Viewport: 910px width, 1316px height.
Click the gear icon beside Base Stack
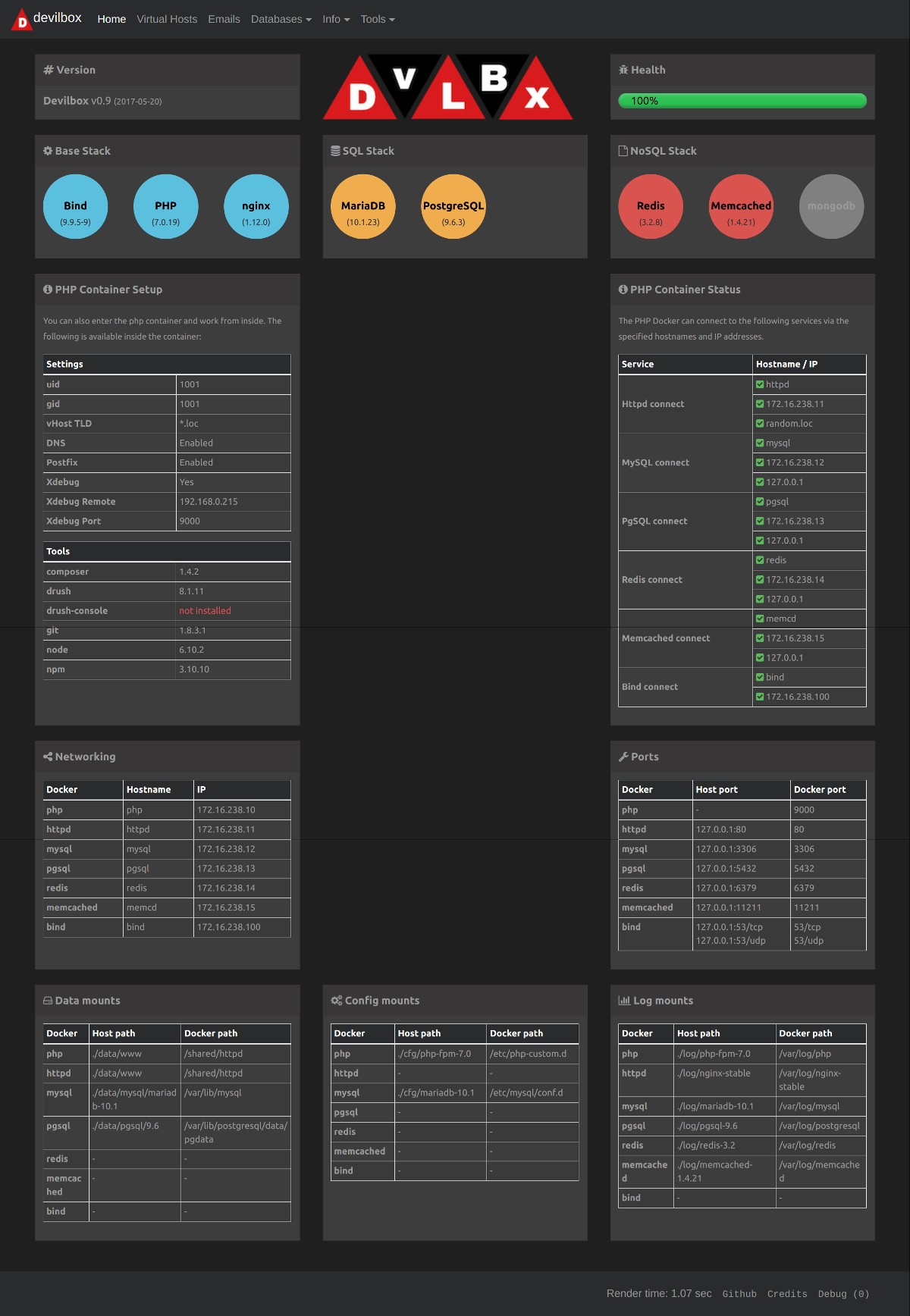[48, 151]
